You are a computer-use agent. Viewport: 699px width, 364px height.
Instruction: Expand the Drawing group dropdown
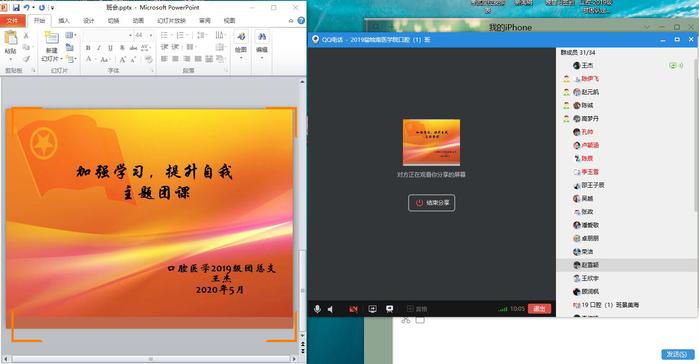[241, 57]
